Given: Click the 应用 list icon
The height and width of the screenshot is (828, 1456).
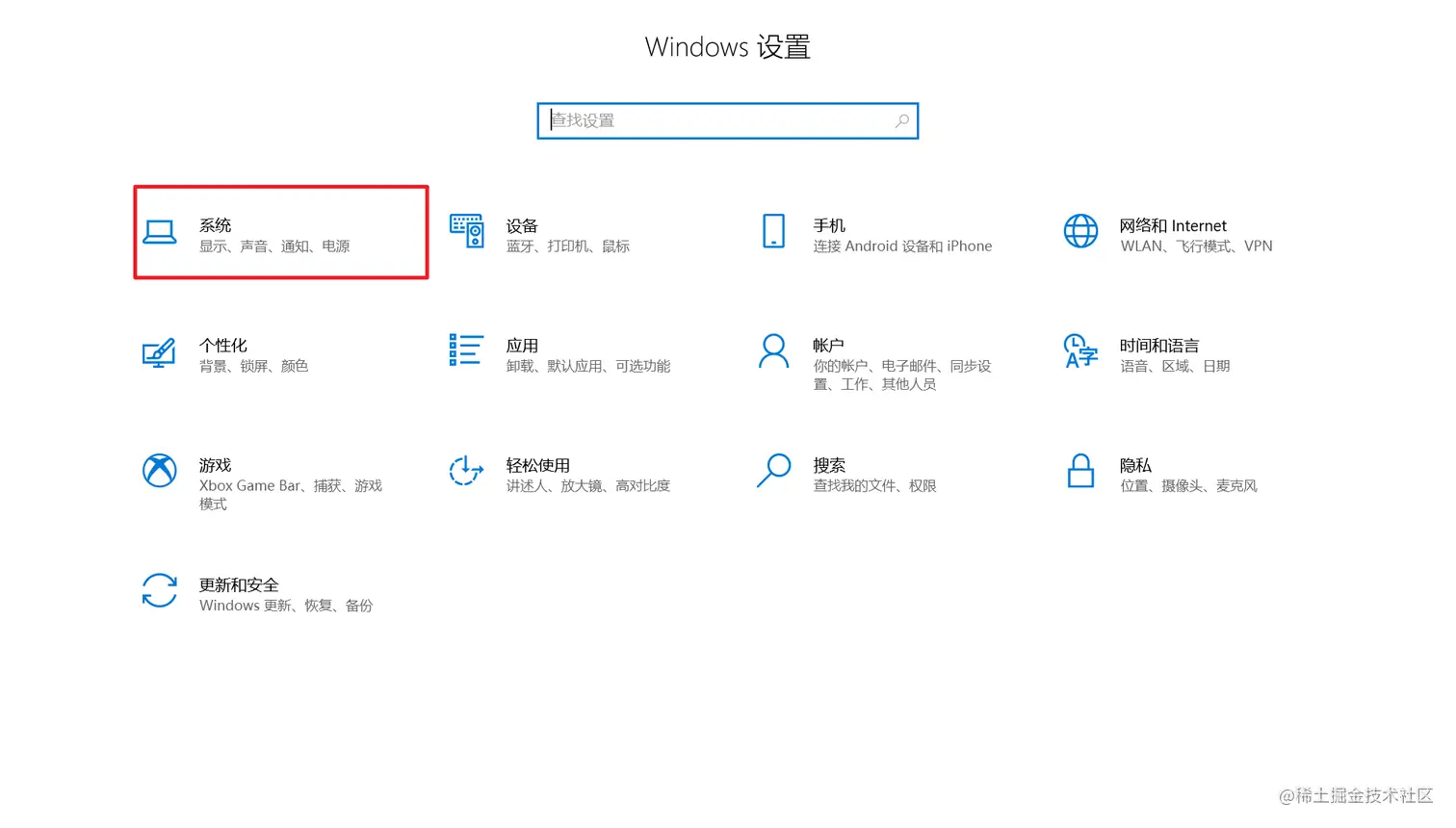Looking at the screenshot, I should pyautogui.click(x=466, y=350).
